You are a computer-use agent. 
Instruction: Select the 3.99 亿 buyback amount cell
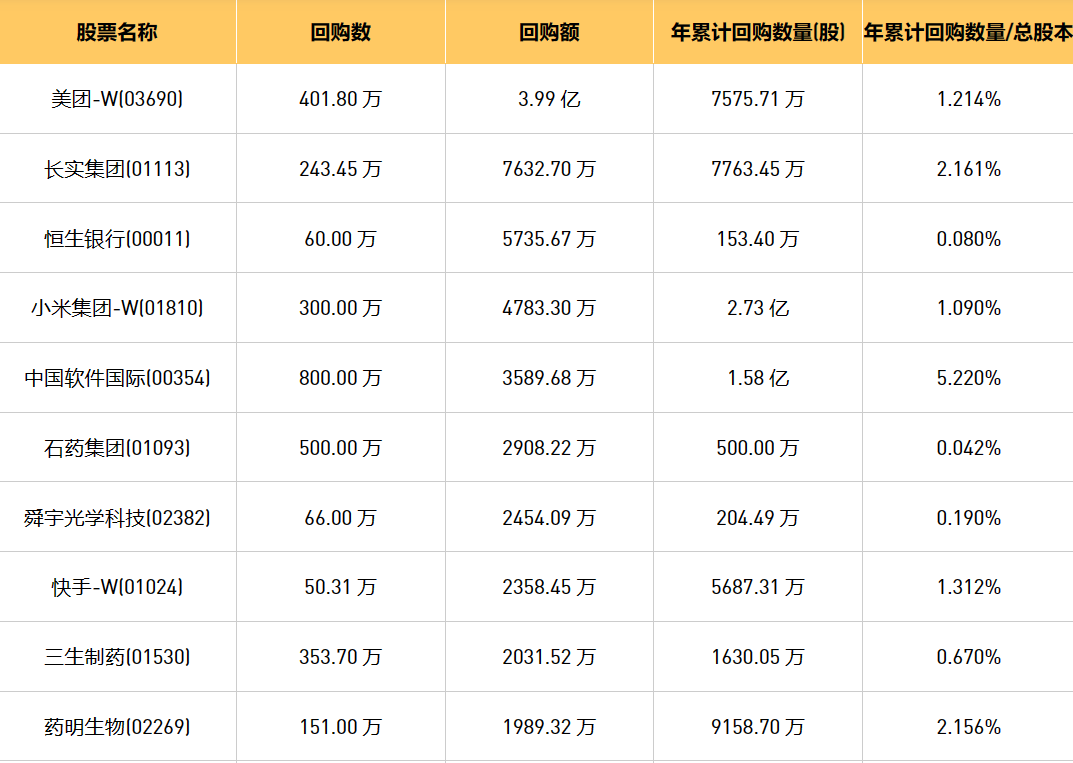tap(549, 99)
